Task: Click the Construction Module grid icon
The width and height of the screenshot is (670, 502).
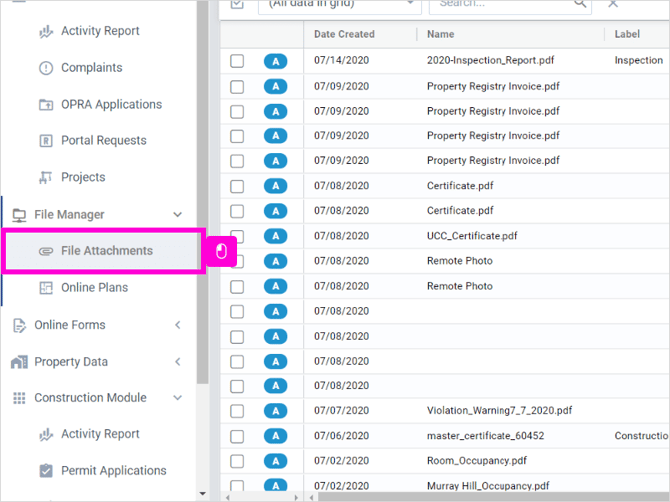Action: pyautogui.click(x=19, y=398)
